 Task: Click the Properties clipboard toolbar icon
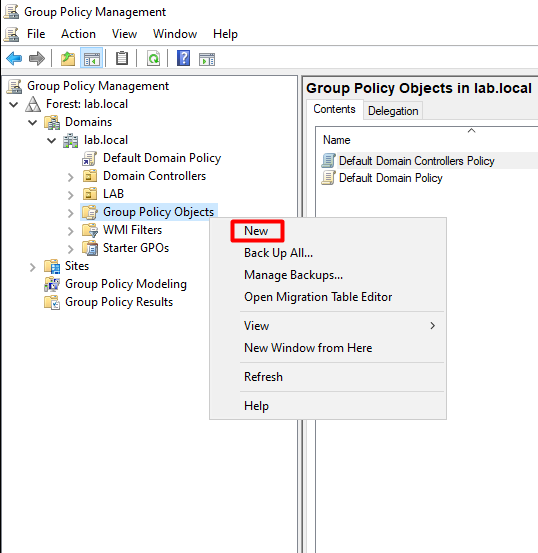pos(122,58)
